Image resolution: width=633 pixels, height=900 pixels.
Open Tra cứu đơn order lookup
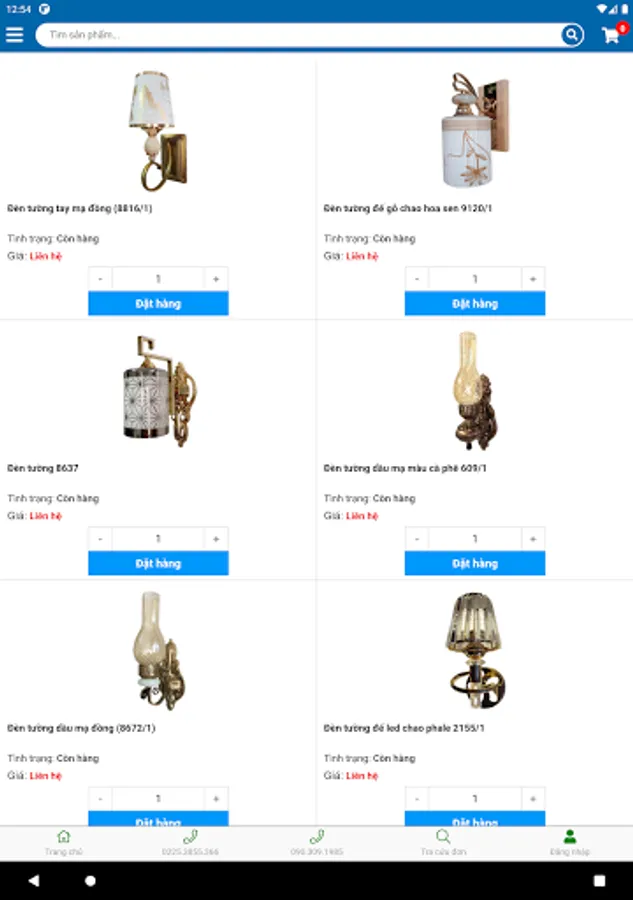coord(443,843)
